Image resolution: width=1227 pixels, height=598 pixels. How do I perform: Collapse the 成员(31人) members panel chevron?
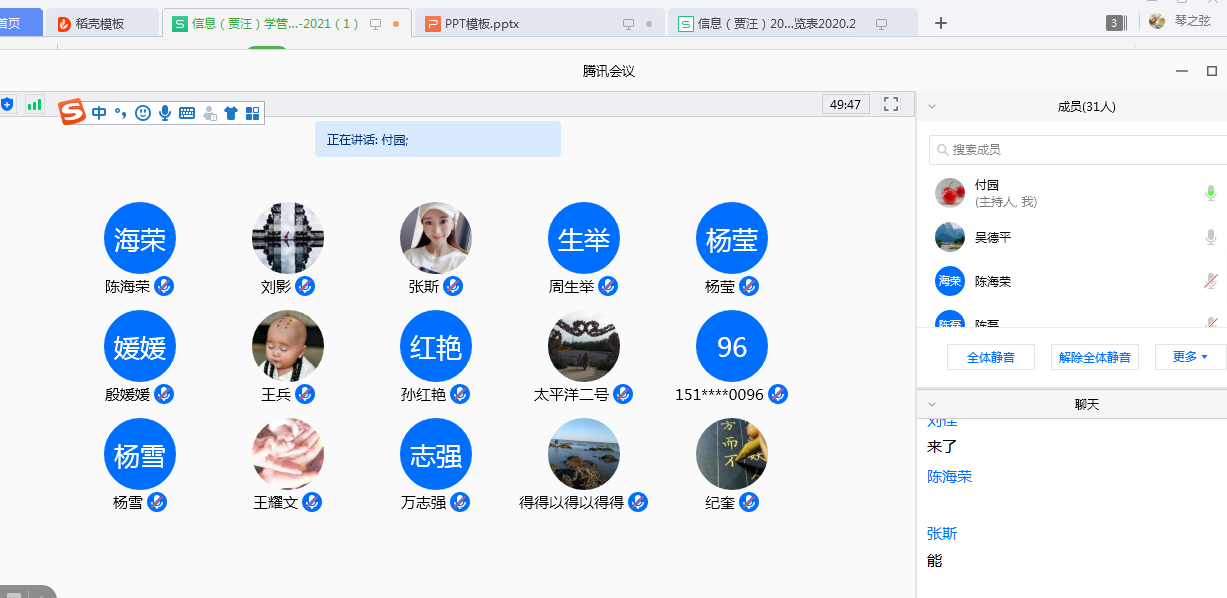pyautogui.click(x=932, y=106)
